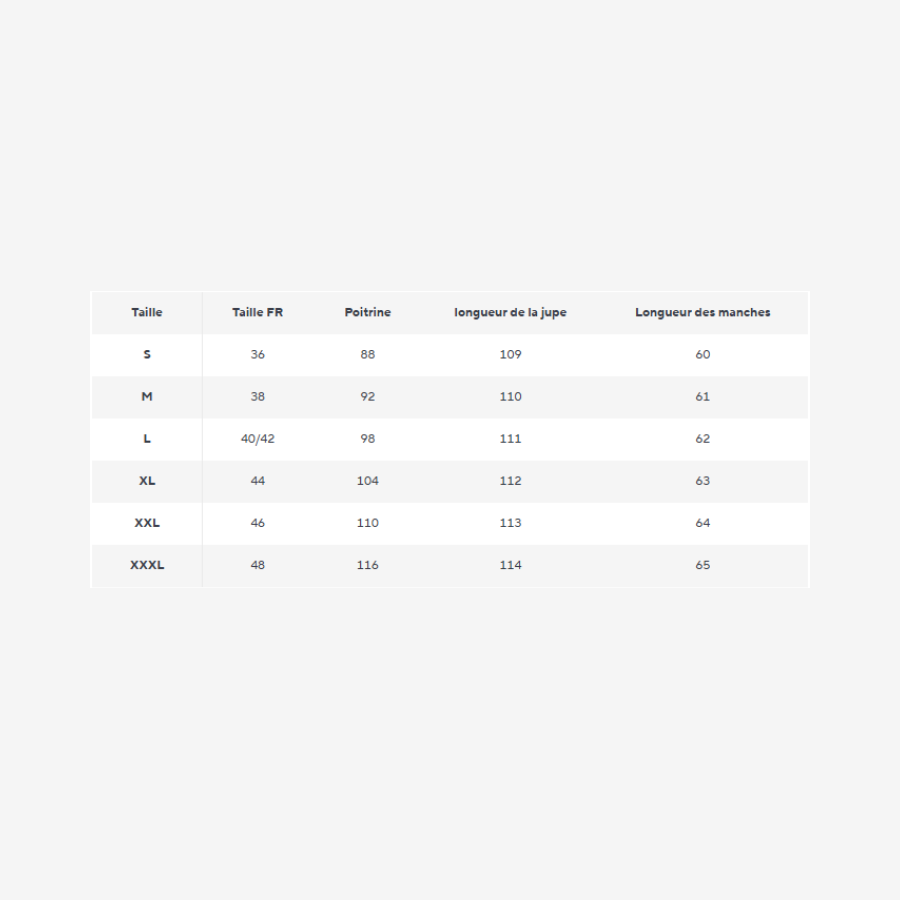Click the 'Taille FR' column header

point(258,312)
